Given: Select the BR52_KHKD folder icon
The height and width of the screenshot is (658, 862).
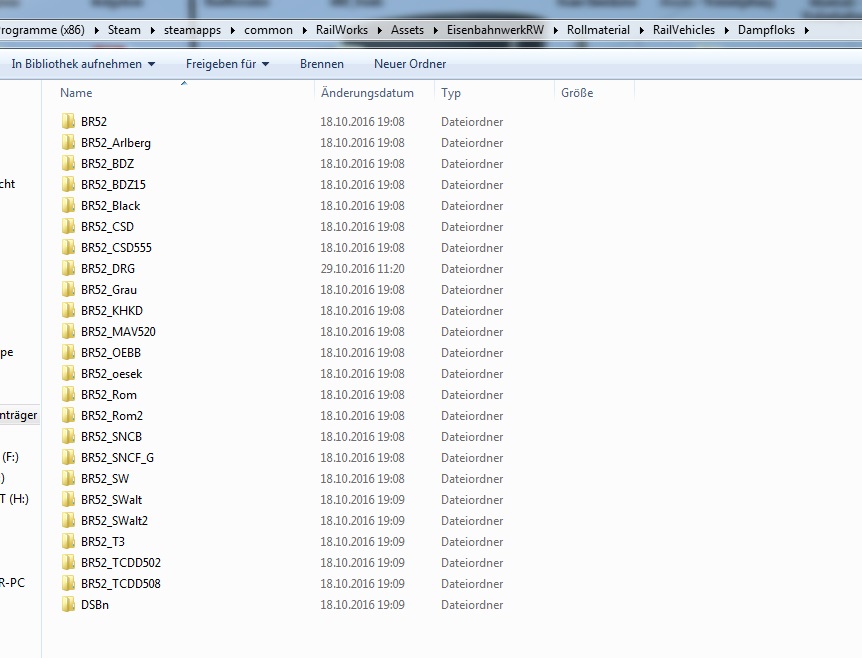Looking at the screenshot, I should click(68, 310).
